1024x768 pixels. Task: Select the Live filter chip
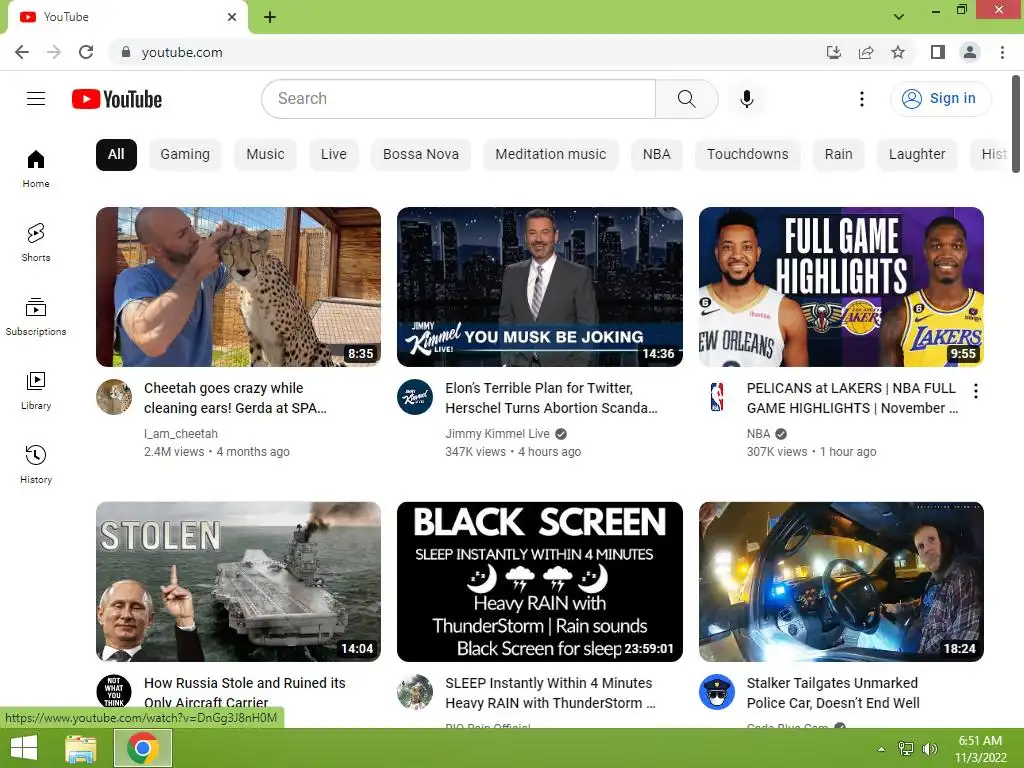point(334,155)
